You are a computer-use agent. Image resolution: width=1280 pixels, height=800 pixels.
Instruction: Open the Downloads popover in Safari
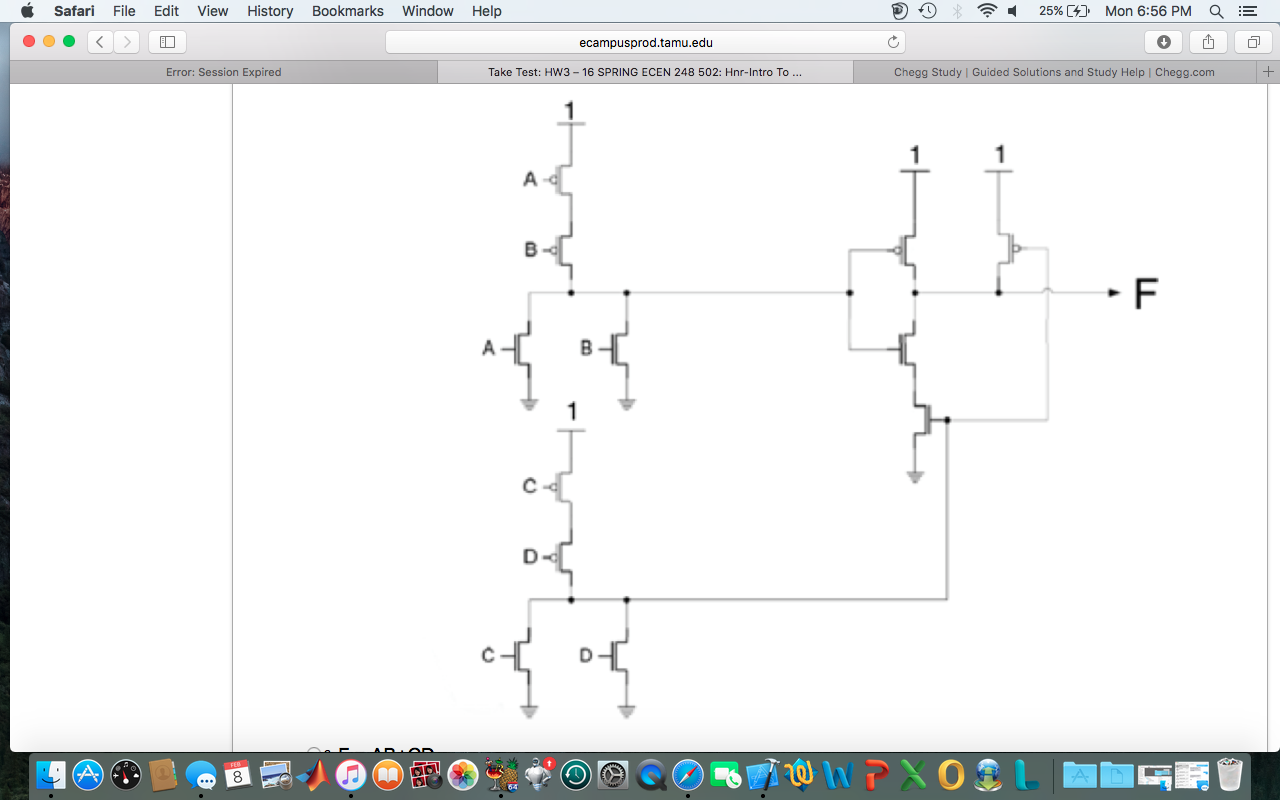[x=1161, y=42]
